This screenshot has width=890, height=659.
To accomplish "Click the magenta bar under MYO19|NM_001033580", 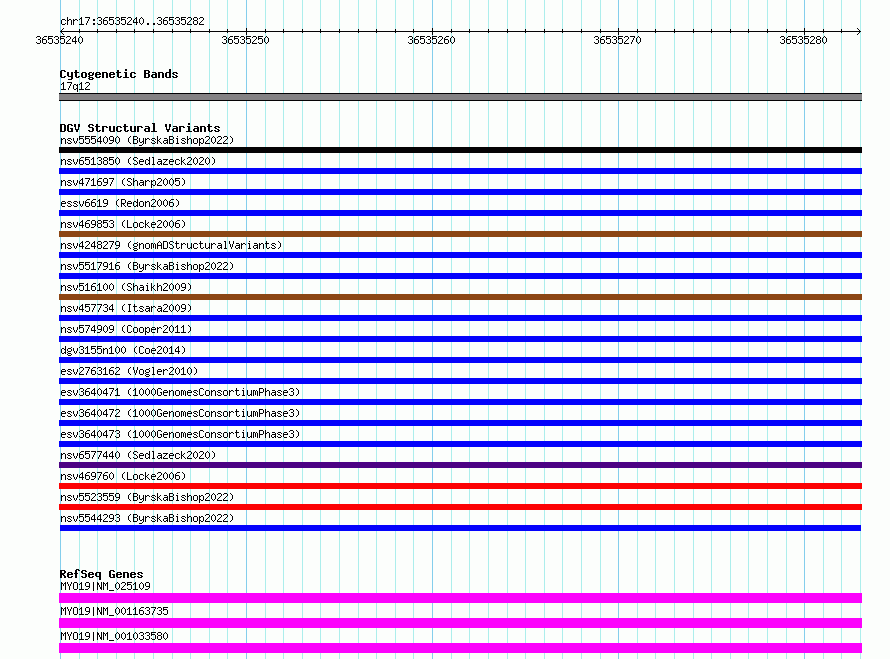I will [460, 648].
